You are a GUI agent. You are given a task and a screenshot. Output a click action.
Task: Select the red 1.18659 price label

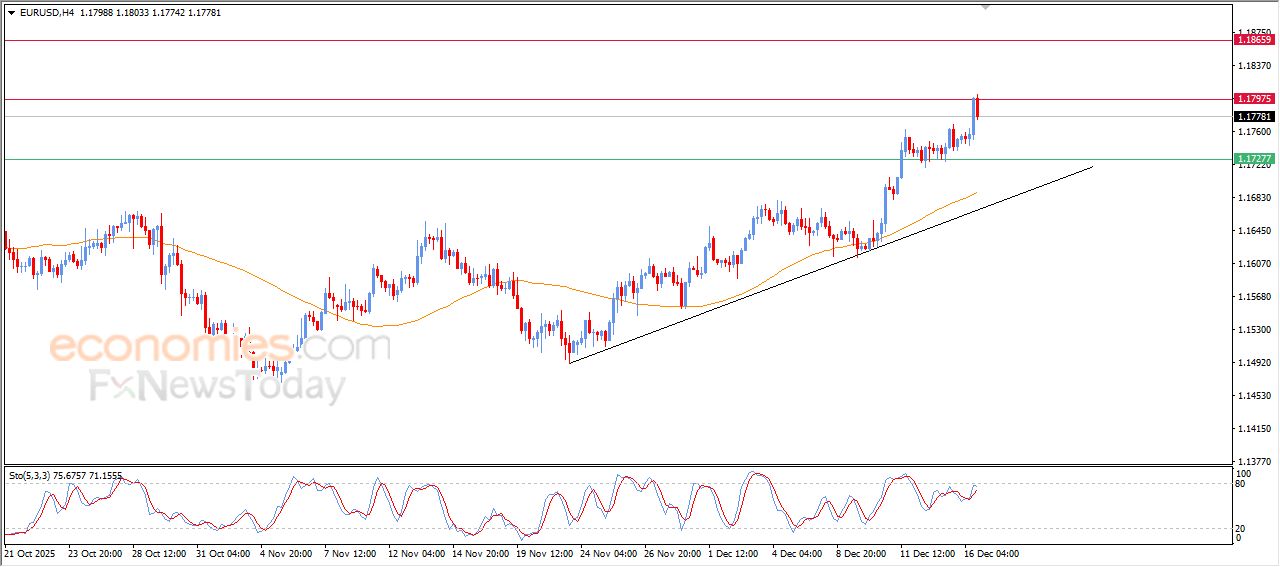(x=1254, y=39)
